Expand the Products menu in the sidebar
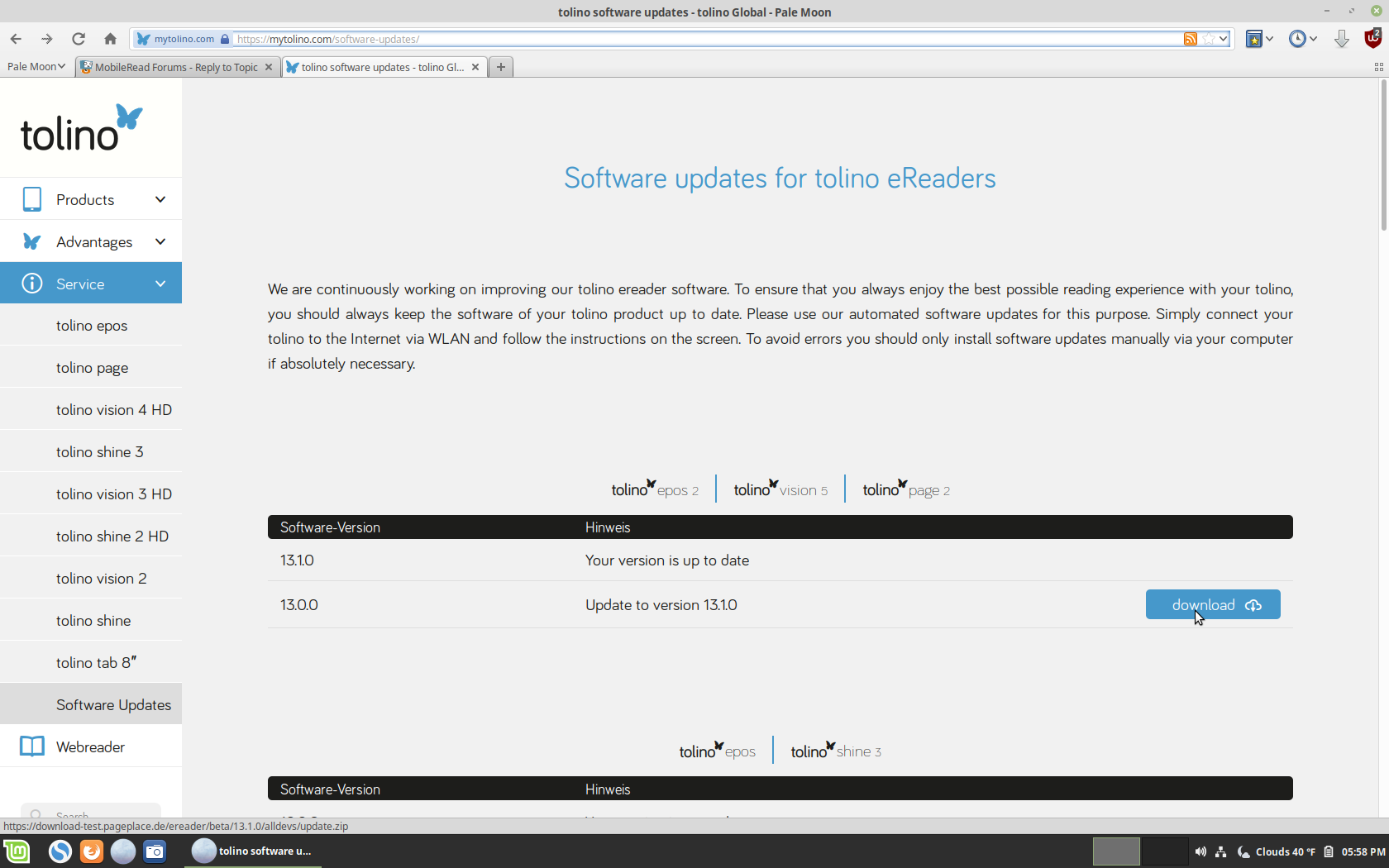Screen dimensions: 1389x868 coord(91,199)
